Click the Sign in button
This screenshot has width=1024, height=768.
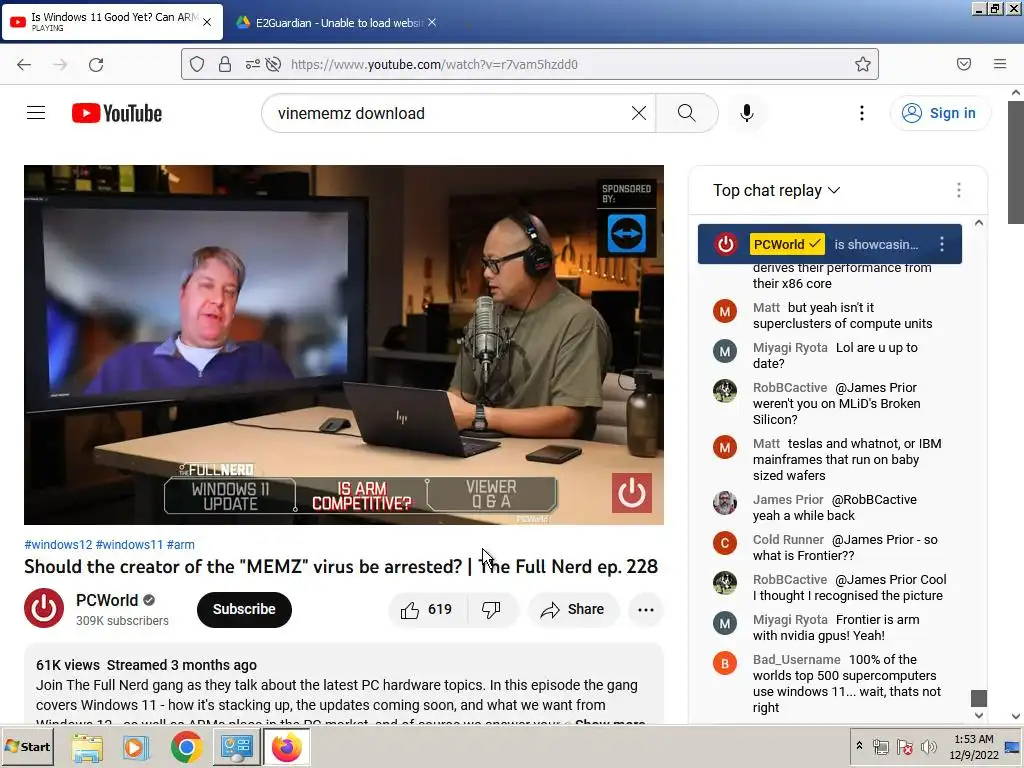tap(940, 113)
